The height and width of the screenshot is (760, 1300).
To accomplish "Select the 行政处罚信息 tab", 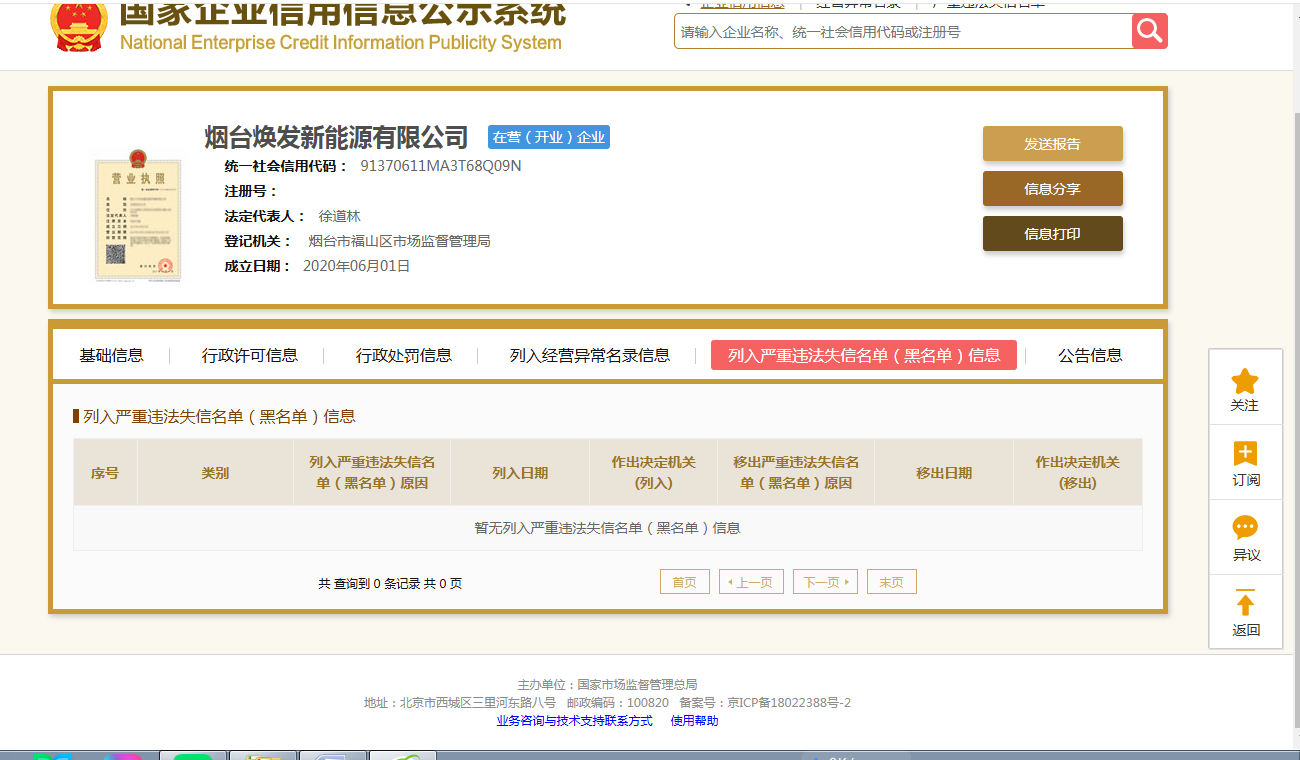I will 404,355.
